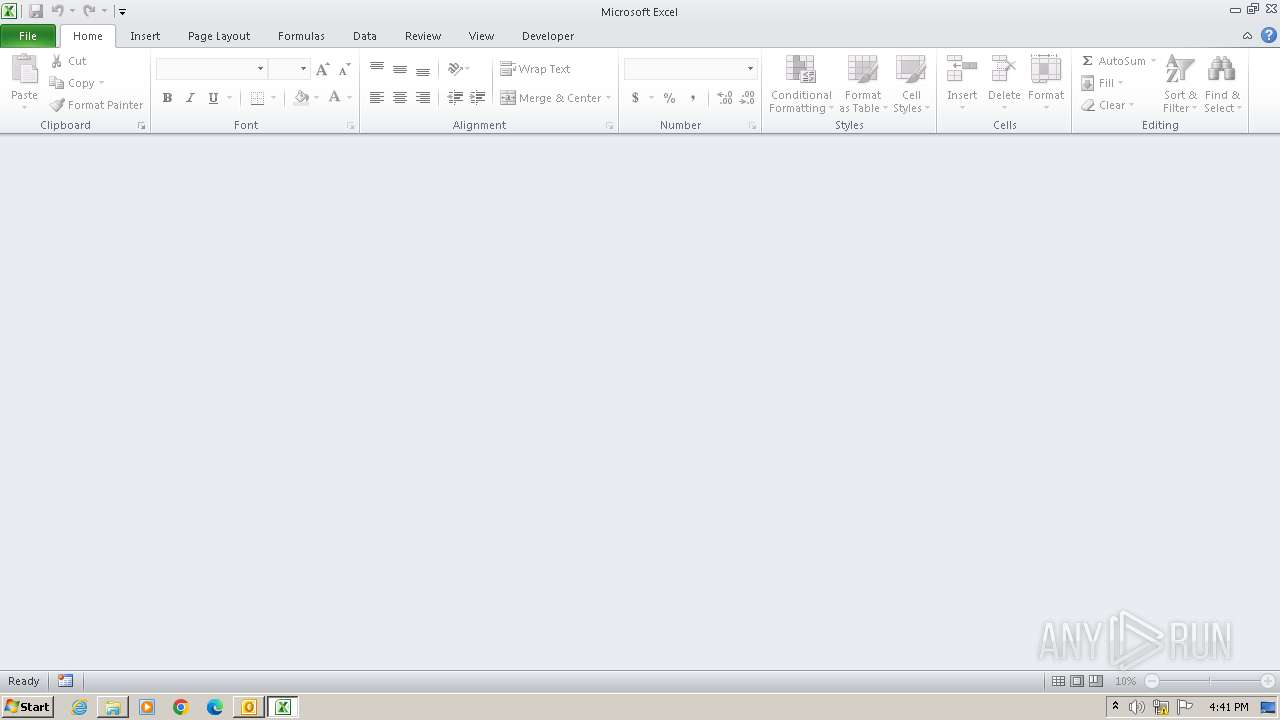Toggle Middle Align
The image size is (1280, 720).
[400, 69]
